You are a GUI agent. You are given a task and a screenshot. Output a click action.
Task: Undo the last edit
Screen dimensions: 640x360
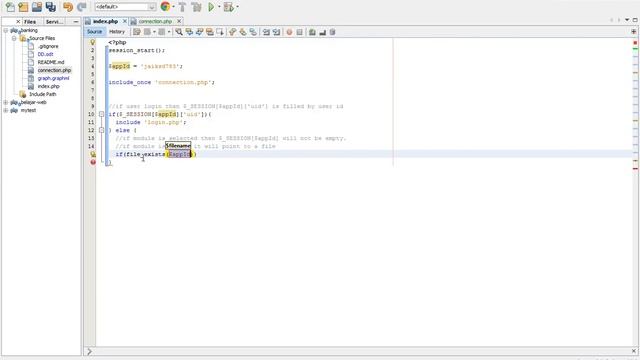pyautogui.click(x=68, y=7)
